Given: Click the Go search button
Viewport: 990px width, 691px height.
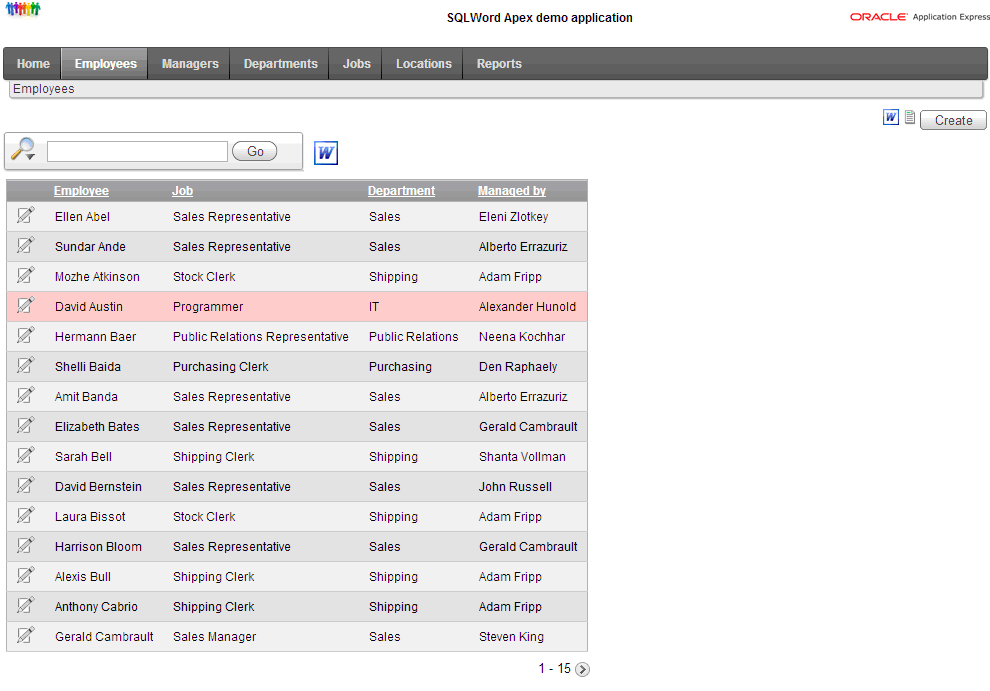Looking at the screenshot, I should tap(254, 152).
